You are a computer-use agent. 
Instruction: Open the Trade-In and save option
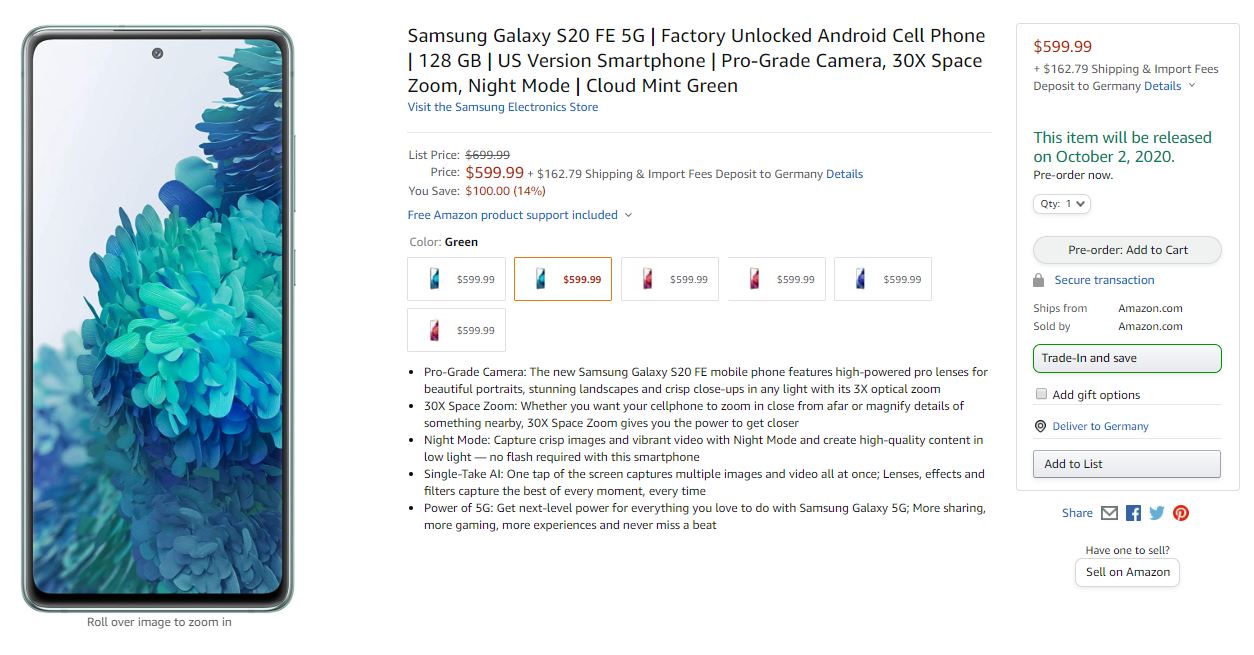tap(1127, 358)
